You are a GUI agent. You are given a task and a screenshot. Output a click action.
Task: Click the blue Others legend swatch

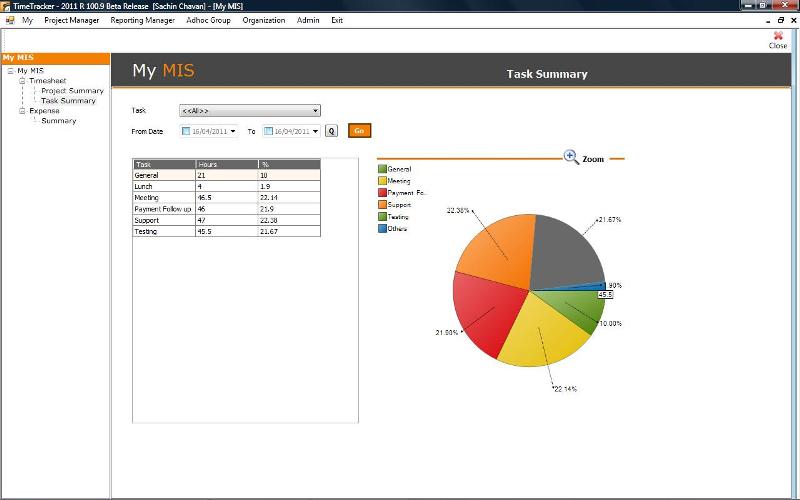point(382,228)
